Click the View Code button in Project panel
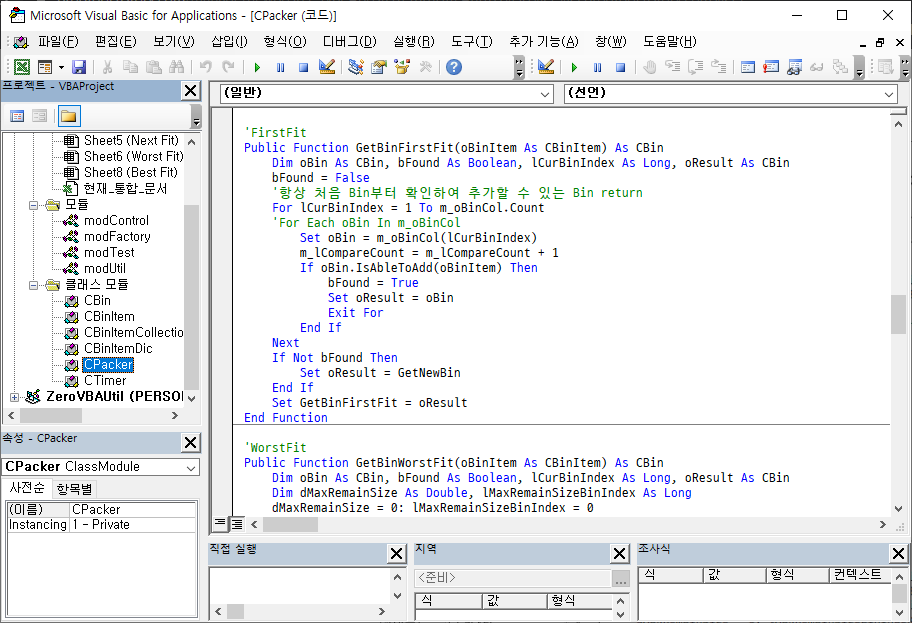 (17, 116)
